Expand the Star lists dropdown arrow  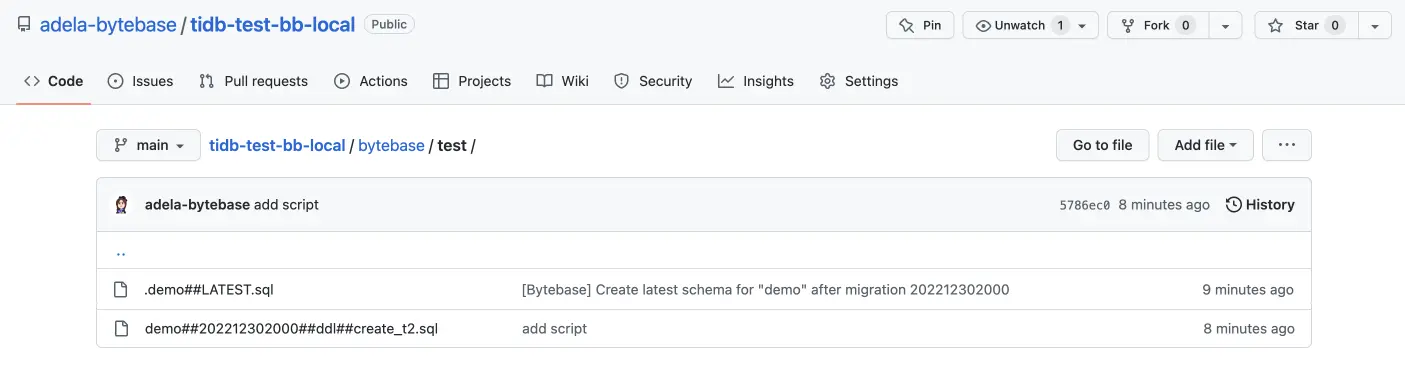[1375, 26]
